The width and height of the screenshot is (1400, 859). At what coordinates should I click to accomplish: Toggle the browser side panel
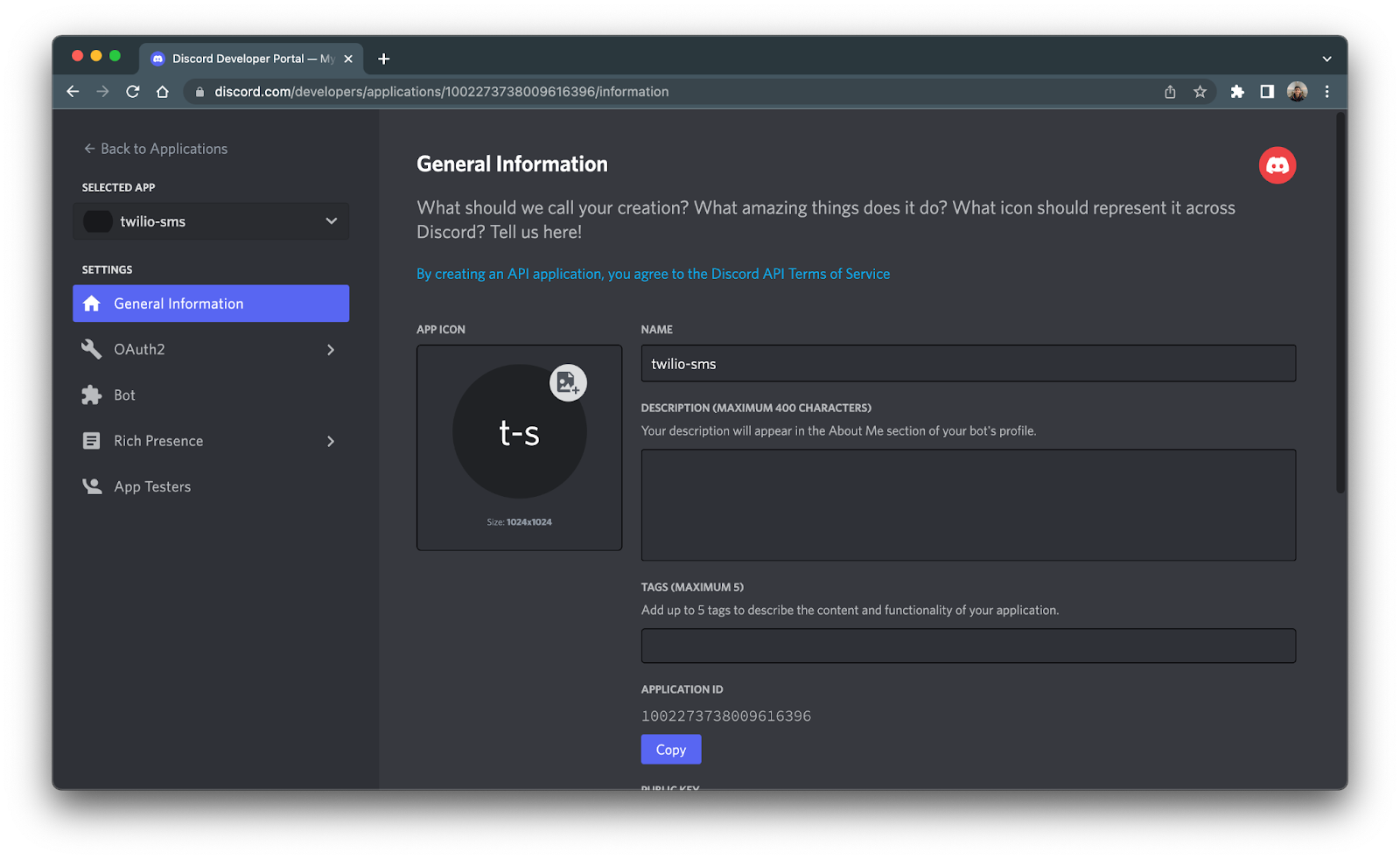(x=1267, y=92)
